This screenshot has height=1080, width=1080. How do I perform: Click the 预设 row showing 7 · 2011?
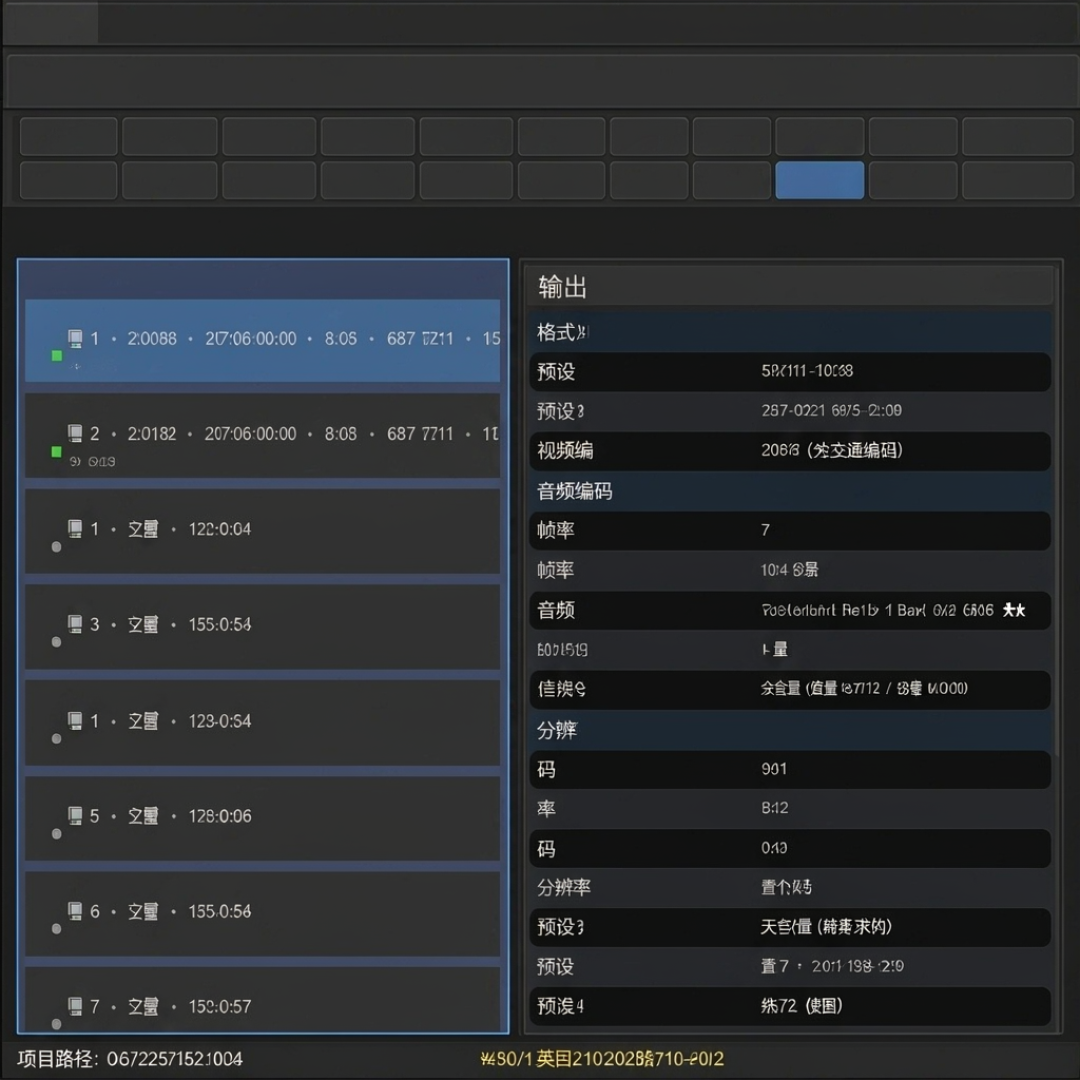790,966
